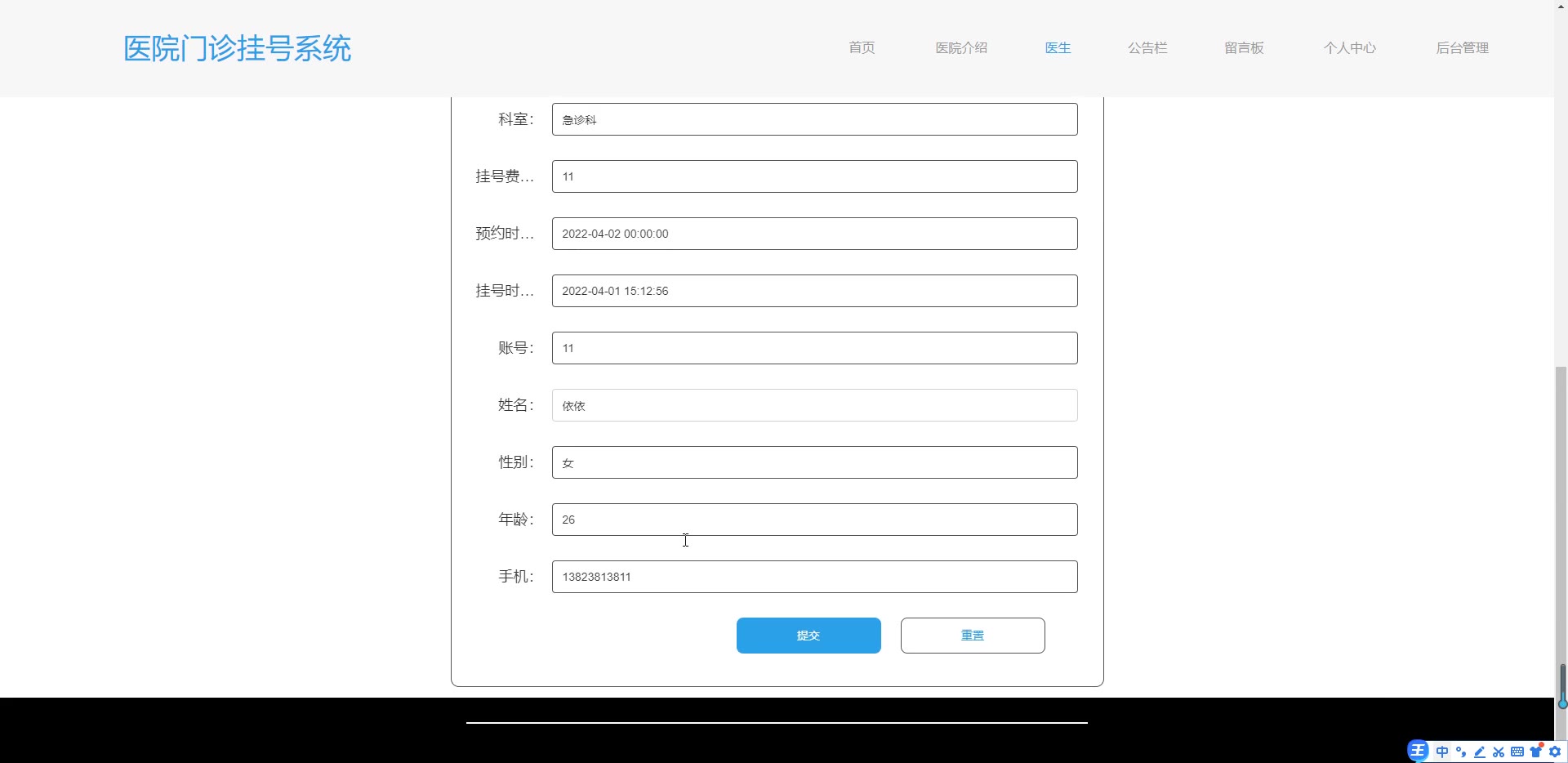Click the 挂号时间 field showing 15:12:56
1568x763 pixels.
point(815,291)
